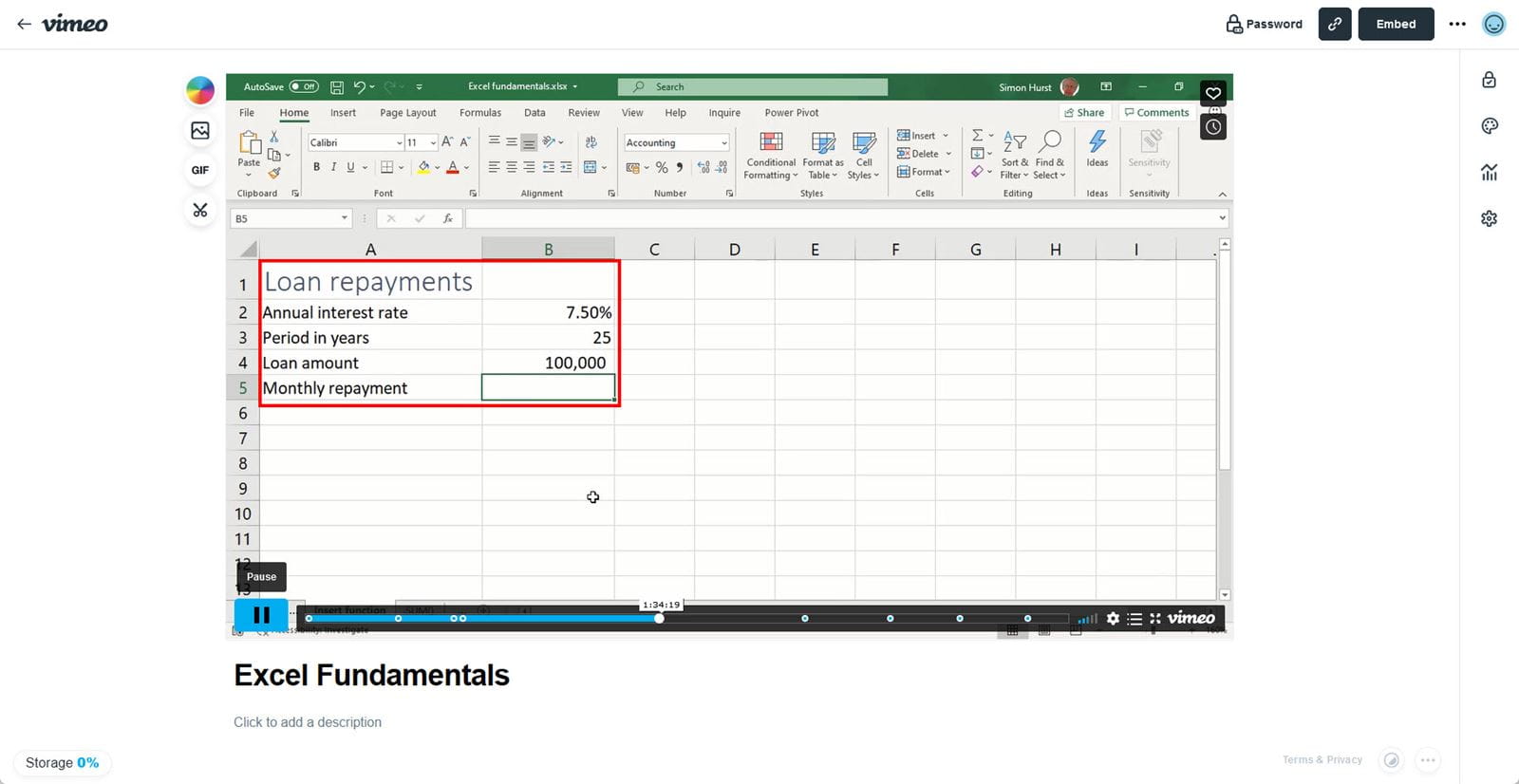
Task: Open the Calibri font name dropdown
Action: point(399,142)
